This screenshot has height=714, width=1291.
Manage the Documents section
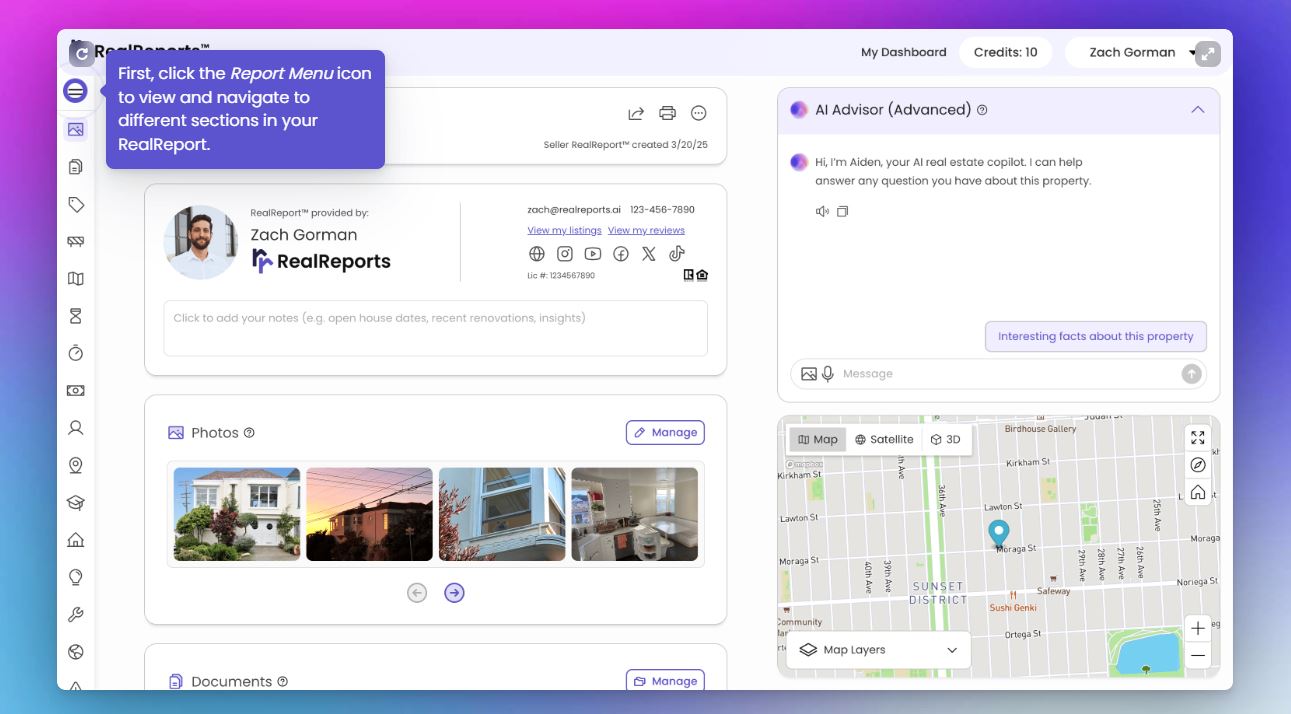point(665,681)
